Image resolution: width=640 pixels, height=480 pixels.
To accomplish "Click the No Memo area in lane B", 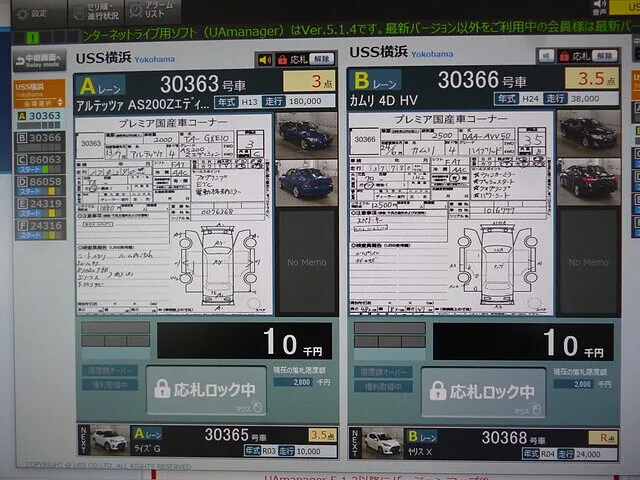I will (x=588, y=262).
